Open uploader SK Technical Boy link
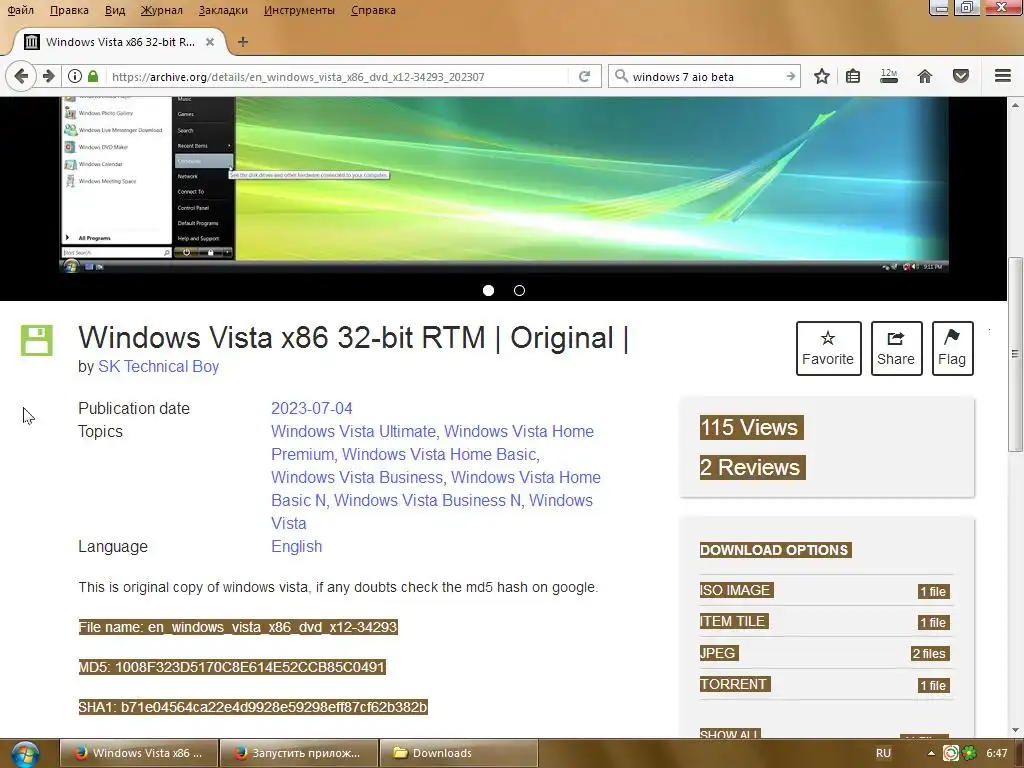 159,366
